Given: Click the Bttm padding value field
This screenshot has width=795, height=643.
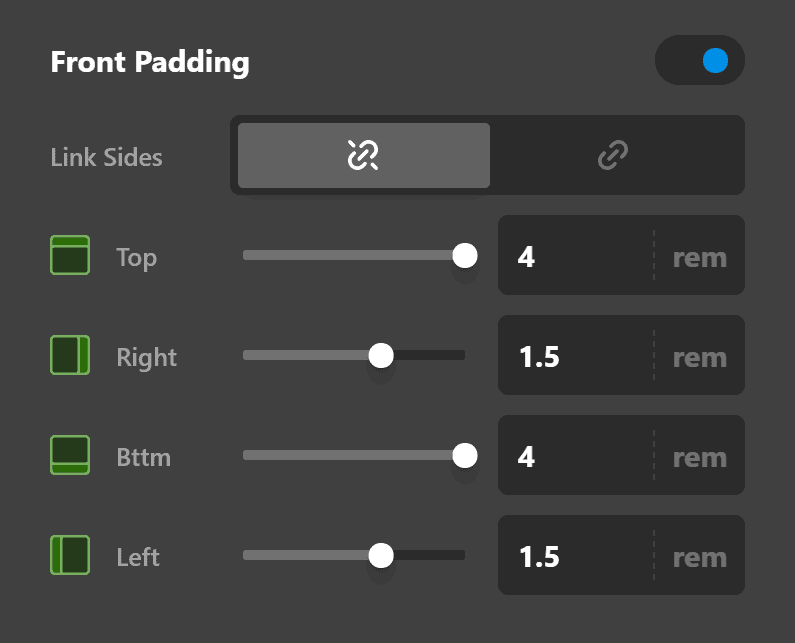Looking at the screenshot, I should pyautogui.click(x=575, y=457).
